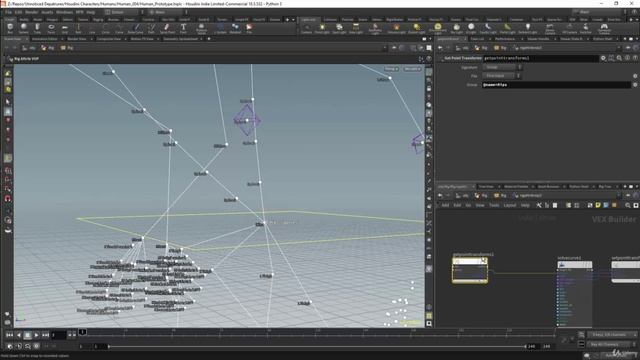Viewport: 640px width, 360px height.
Task: Toggle the pin on the viewport path bar
Action: [x=394, y=48]
